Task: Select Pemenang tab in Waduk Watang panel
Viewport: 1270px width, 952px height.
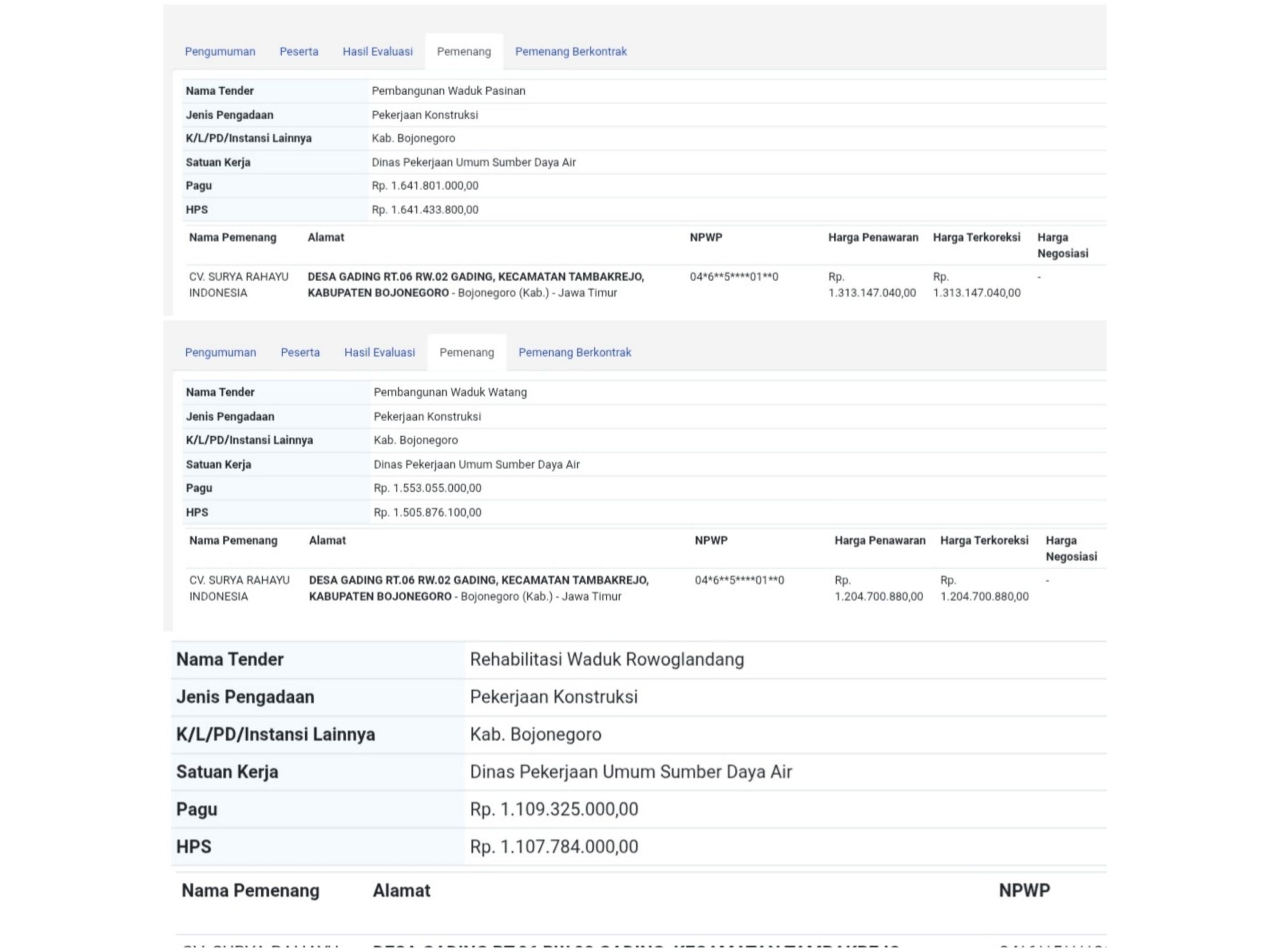Action: tap(467, 353)
